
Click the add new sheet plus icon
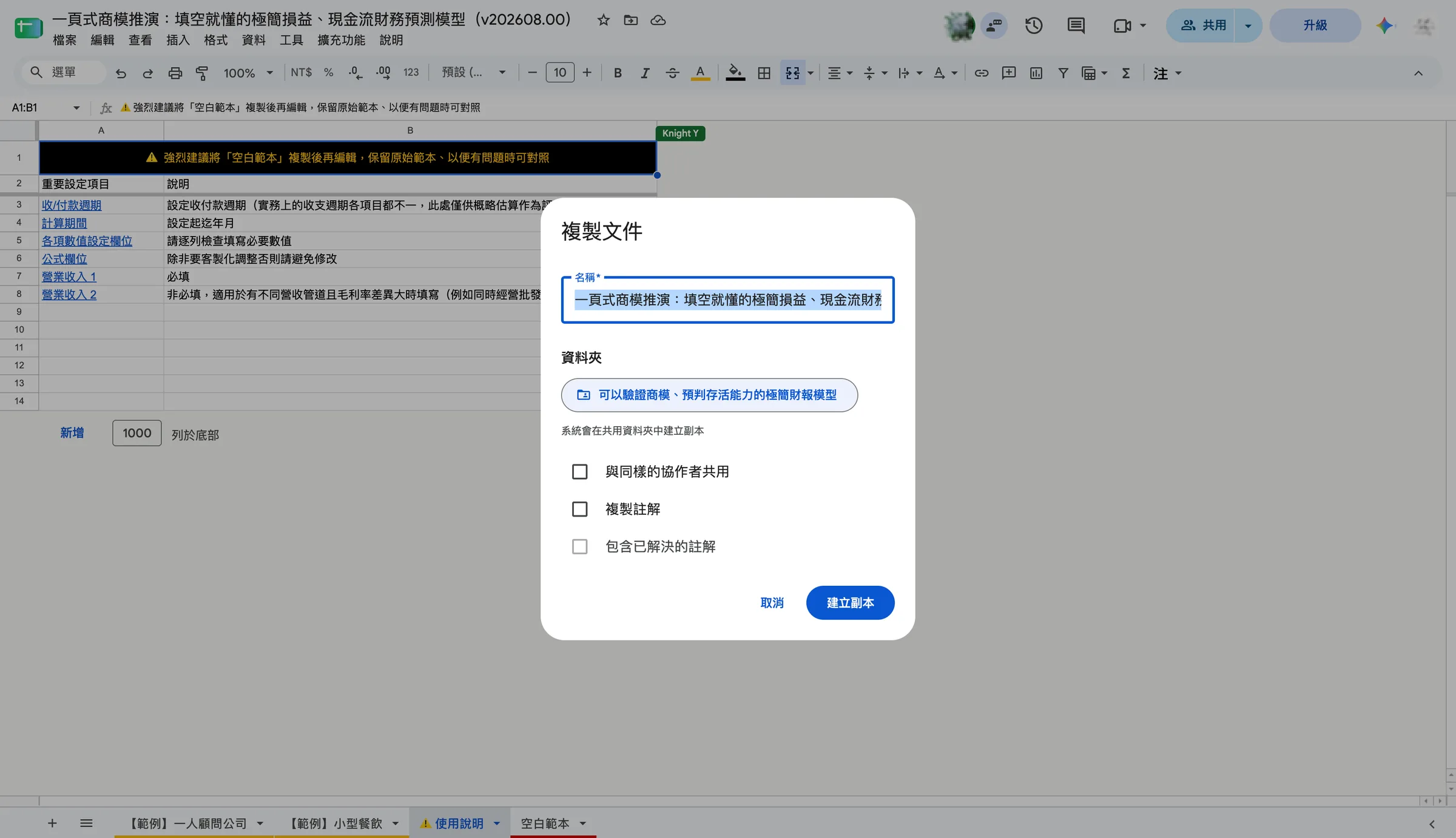click(52, 823)
